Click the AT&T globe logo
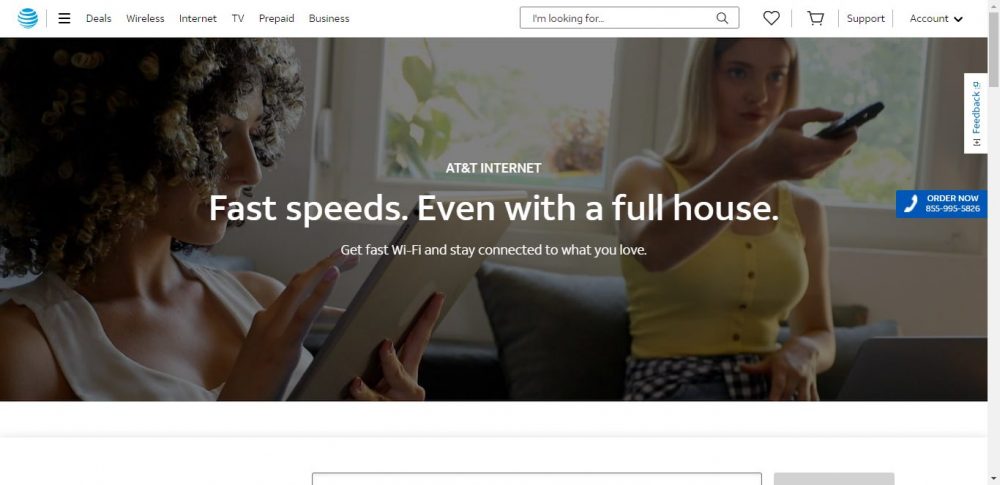The image size is (1000, 485). (27, 19)
